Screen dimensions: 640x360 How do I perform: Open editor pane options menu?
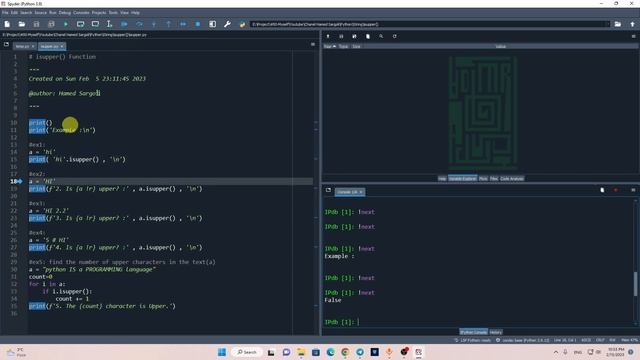coord(313,44)
